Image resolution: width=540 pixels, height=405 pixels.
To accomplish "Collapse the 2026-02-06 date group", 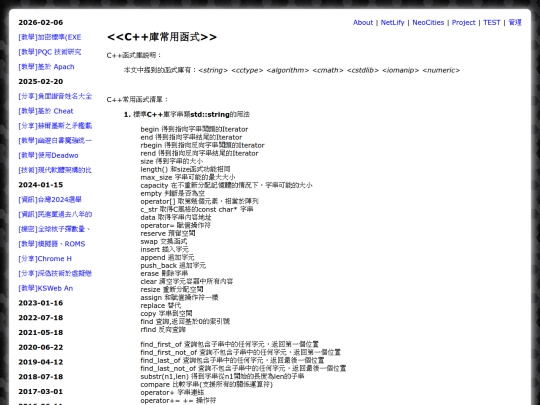I will (x=41, y=22).
